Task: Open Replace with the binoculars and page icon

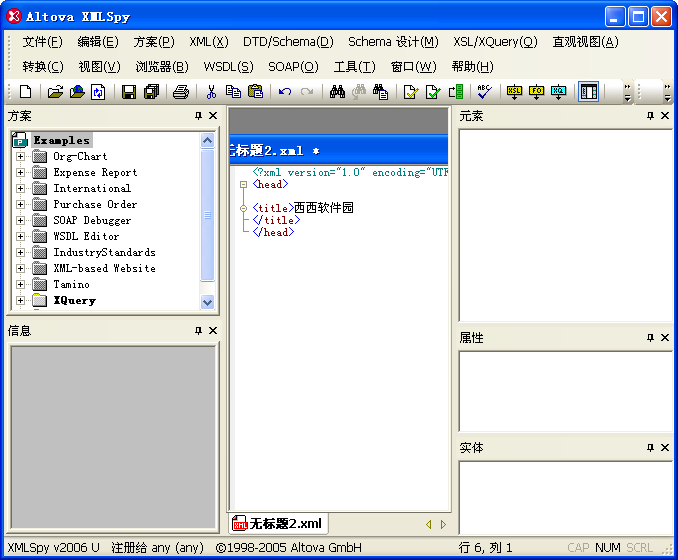Action: pyautogui.click(x=381, y=92)
